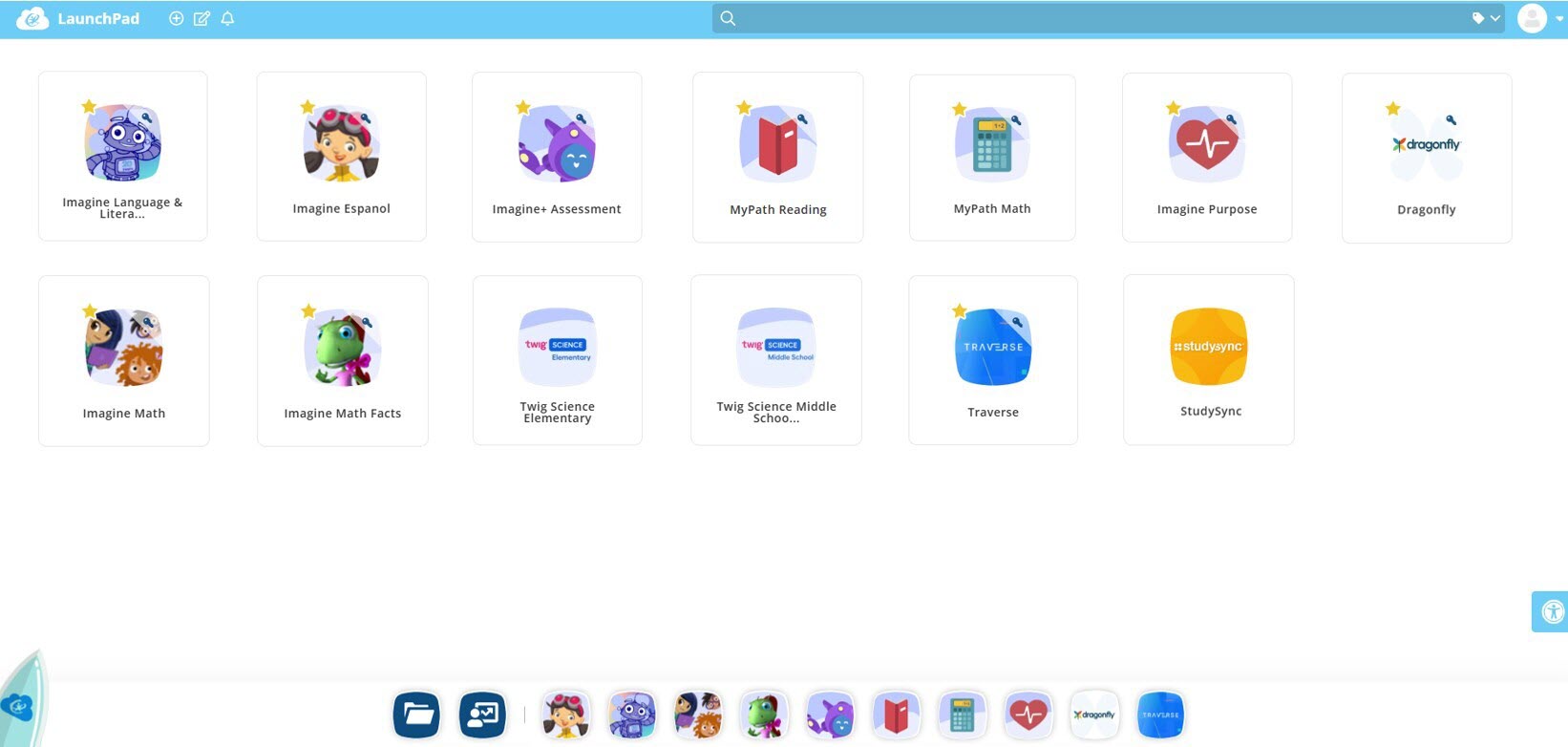This screenshot has height=747, width=1568.
Task: Launch the robot Imagine Language dock icon
Action: pos(632,715)
